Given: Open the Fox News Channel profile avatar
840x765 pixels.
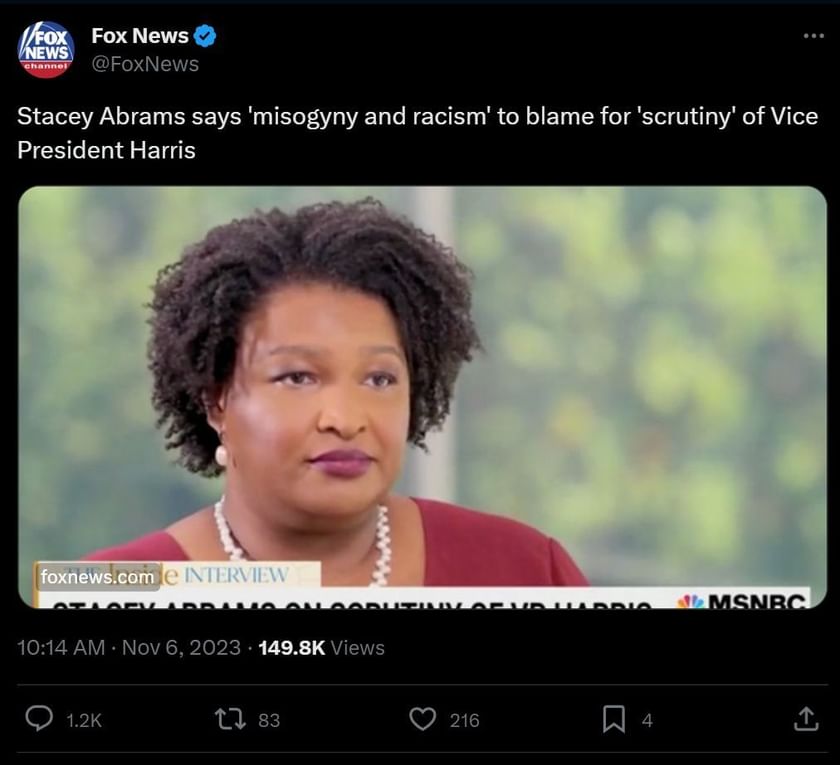Looking at the screenshot, I should [x=45, y=46].
